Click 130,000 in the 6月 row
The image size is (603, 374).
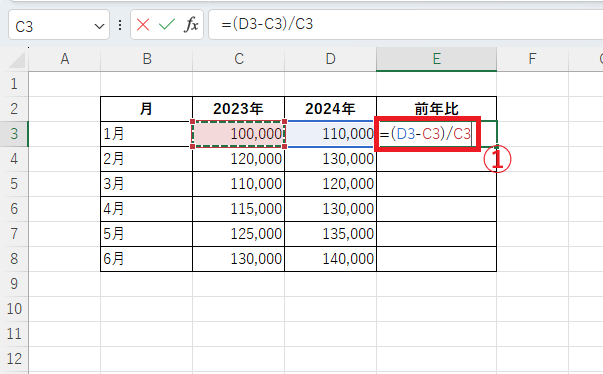coord(238,259)
